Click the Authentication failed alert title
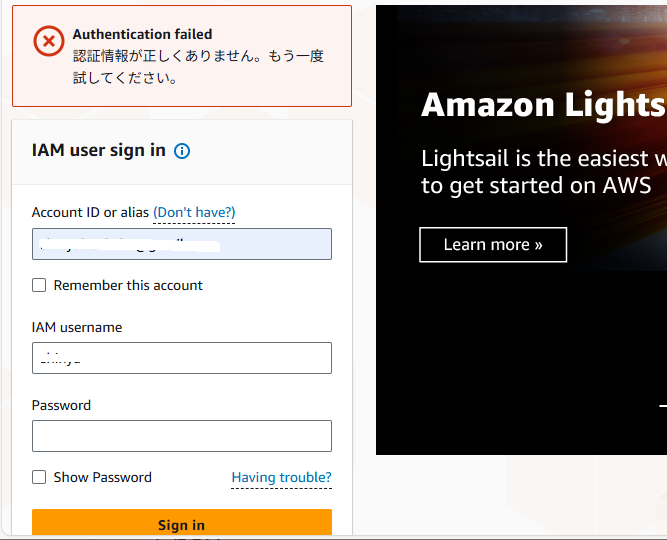 (x=142, y=34)
